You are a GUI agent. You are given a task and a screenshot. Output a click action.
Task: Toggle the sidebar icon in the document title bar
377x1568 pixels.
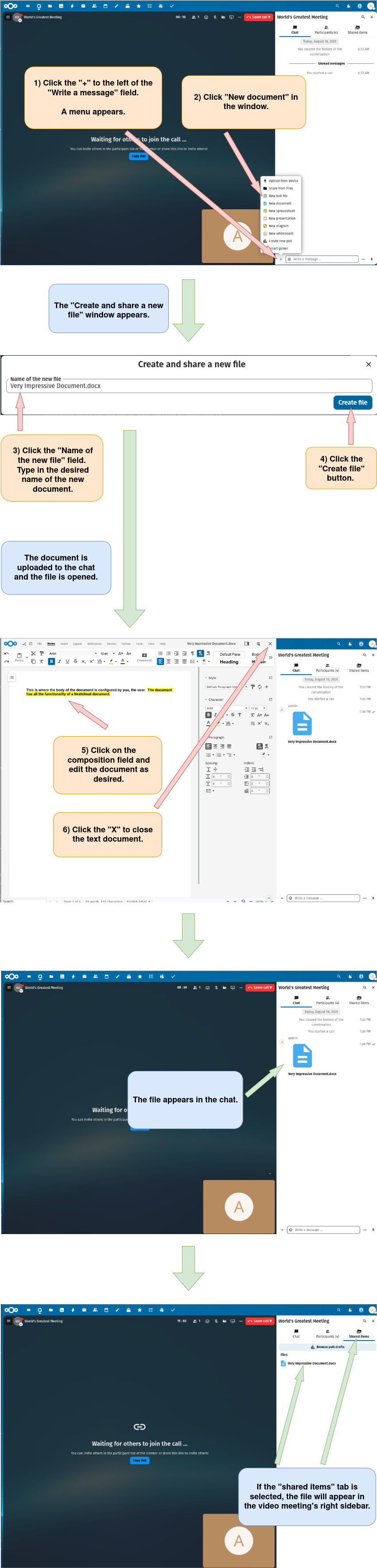(x=246, y=643)
